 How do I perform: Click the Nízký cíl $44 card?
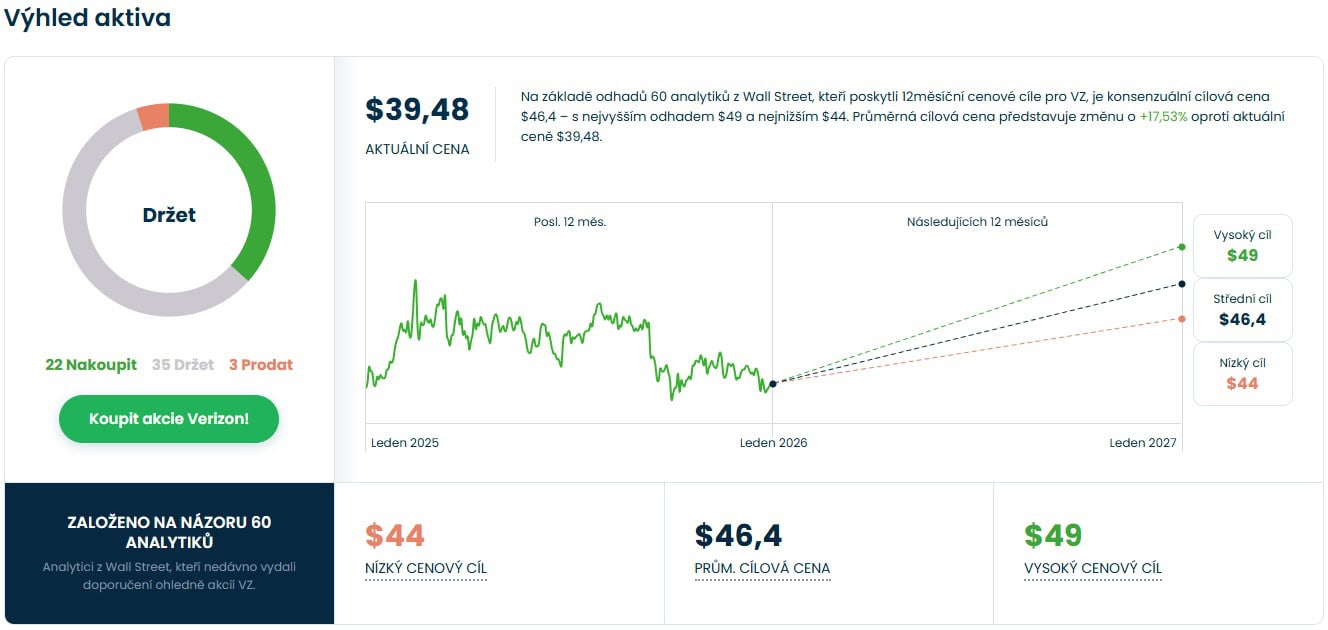pyautogui.click(x=1242, y=373)
